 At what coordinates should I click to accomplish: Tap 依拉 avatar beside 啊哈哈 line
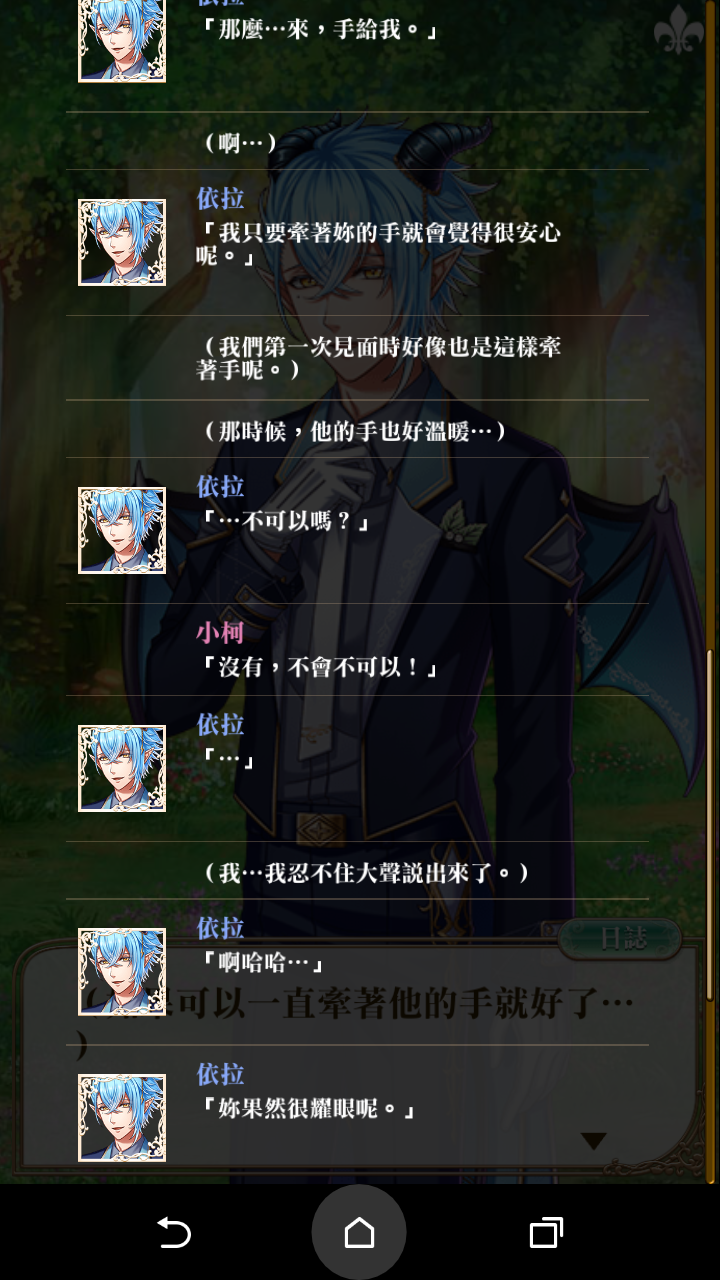[122, 972]
